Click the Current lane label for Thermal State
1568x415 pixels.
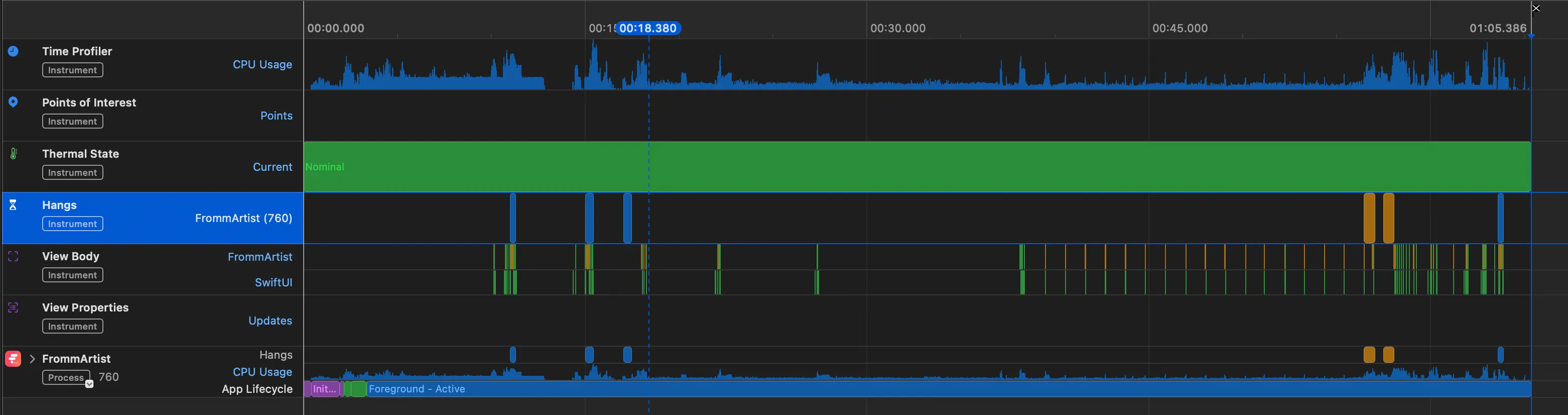pyautogui.click(x=273, y=166)
